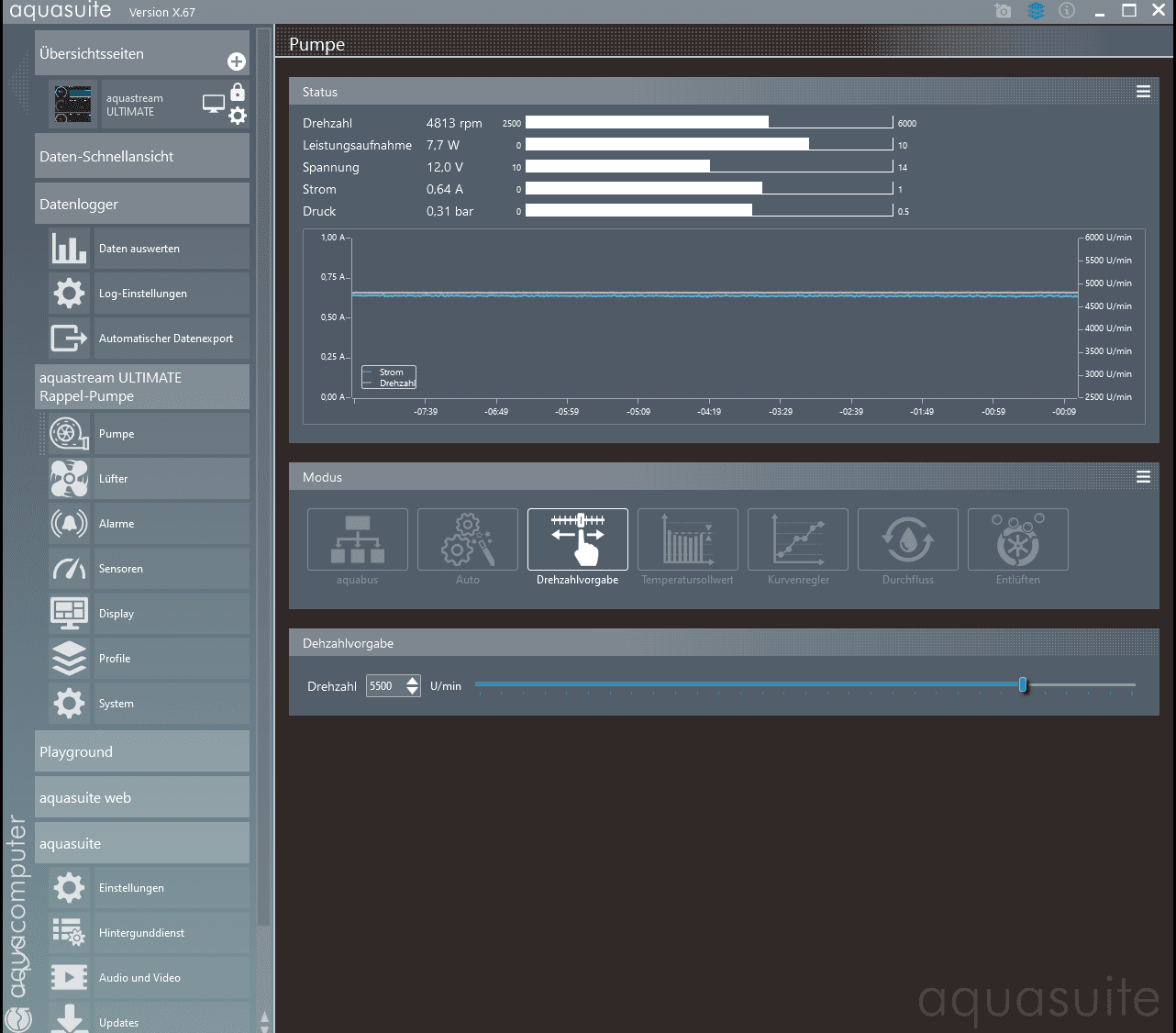This screenshot has width=1176, height=1033.
Task: Take a screenshot with the camera icon
Action: point(1003,11)
